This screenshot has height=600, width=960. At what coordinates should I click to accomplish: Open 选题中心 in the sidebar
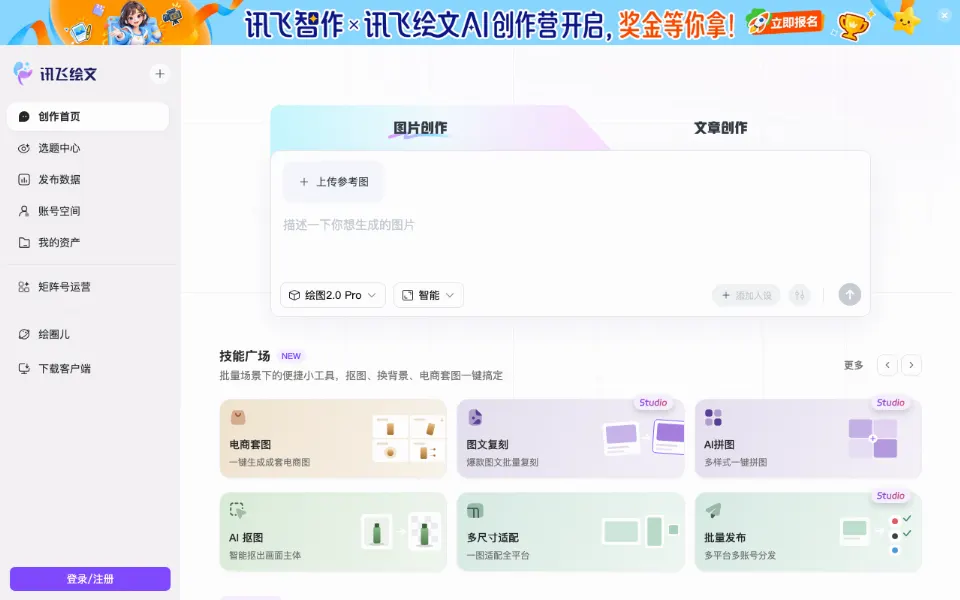point(88,148)
